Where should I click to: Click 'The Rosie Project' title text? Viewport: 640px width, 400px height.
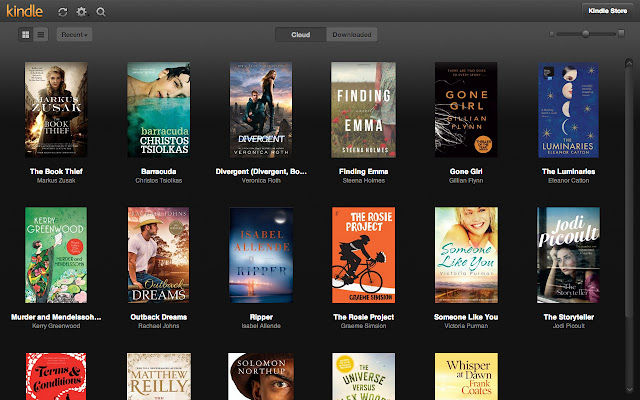(x=363, y=317)
